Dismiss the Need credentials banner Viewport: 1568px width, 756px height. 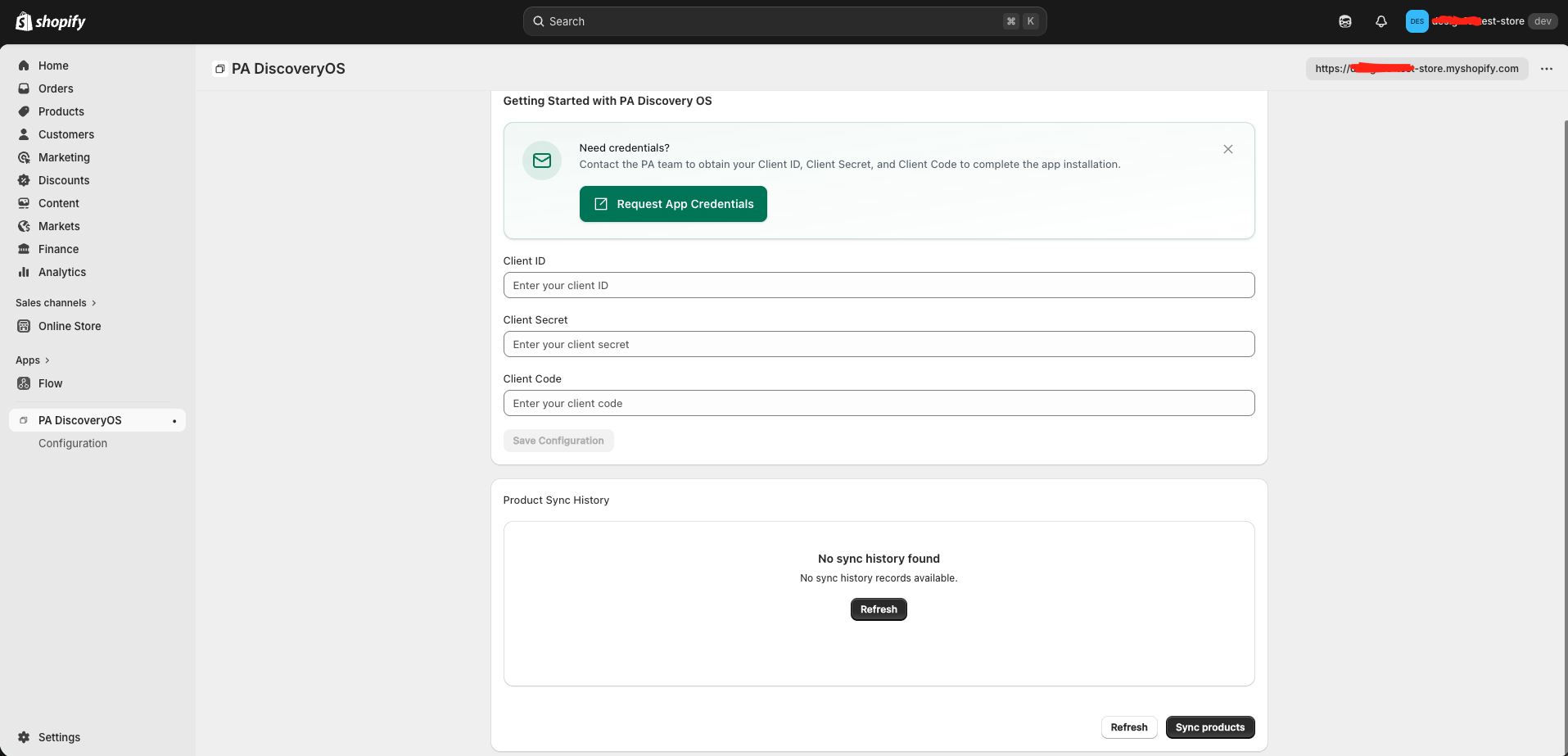click(1228, 149)
